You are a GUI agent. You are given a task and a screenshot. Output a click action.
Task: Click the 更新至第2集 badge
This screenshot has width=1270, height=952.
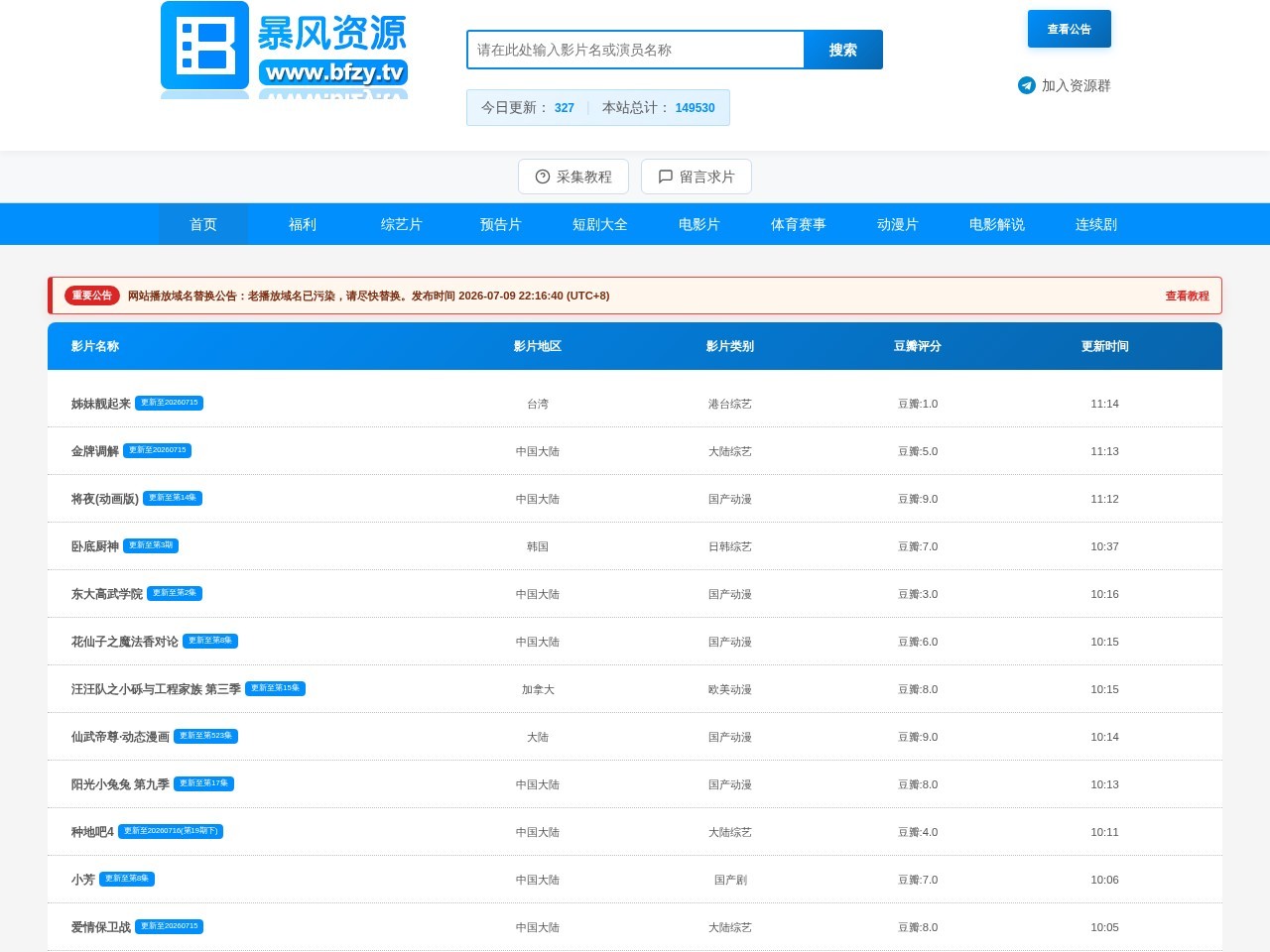click(175, 593)
